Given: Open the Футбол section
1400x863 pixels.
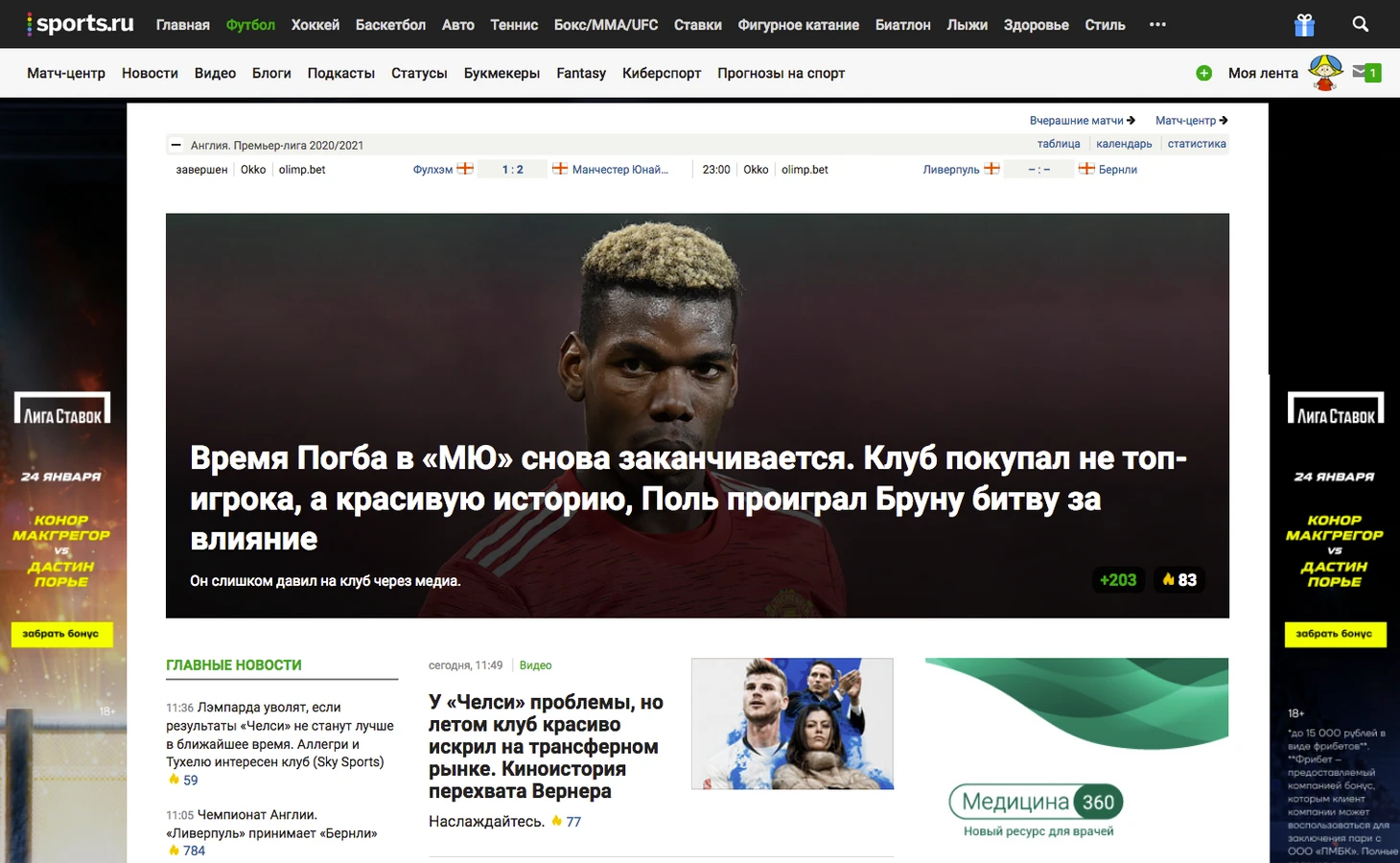Looking at the screenshot, I should (250, 25).
